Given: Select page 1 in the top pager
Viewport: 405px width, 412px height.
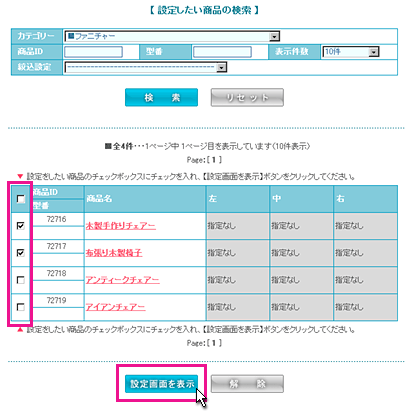Looking at the screenshot, I should [214, 160].
